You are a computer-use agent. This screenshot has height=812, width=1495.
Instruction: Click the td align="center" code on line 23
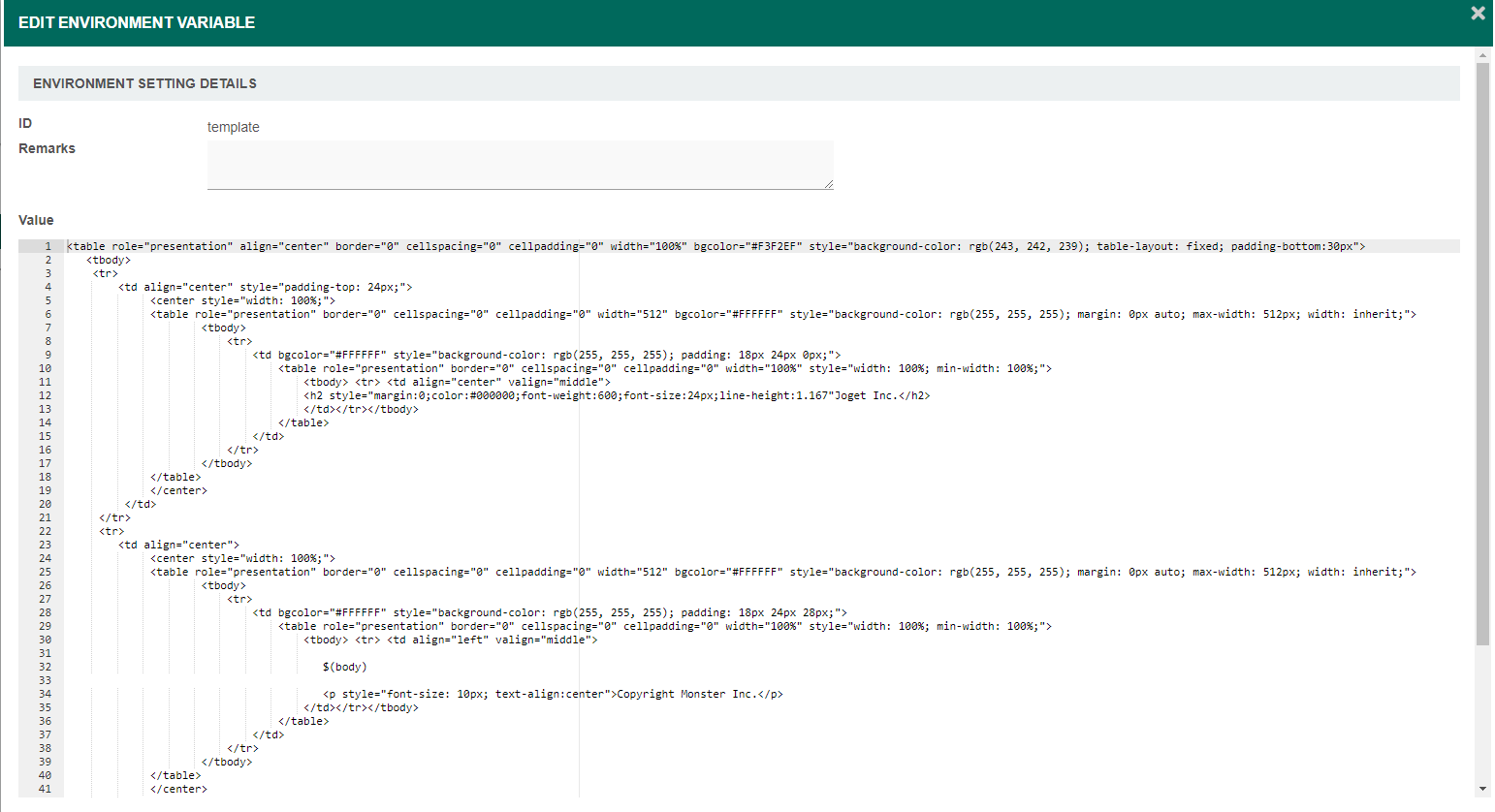[178, 545]
